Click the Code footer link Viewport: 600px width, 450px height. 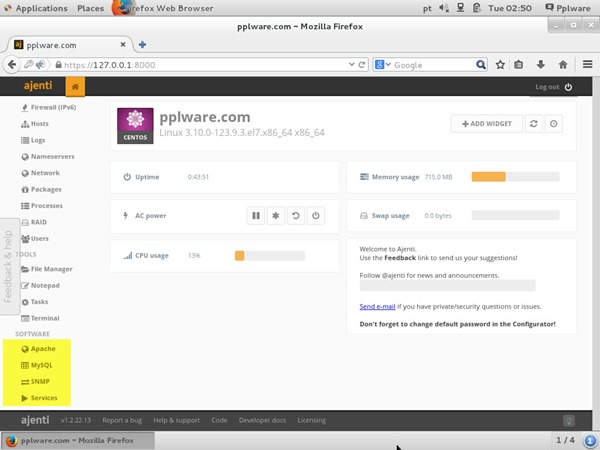coord(219,420)
